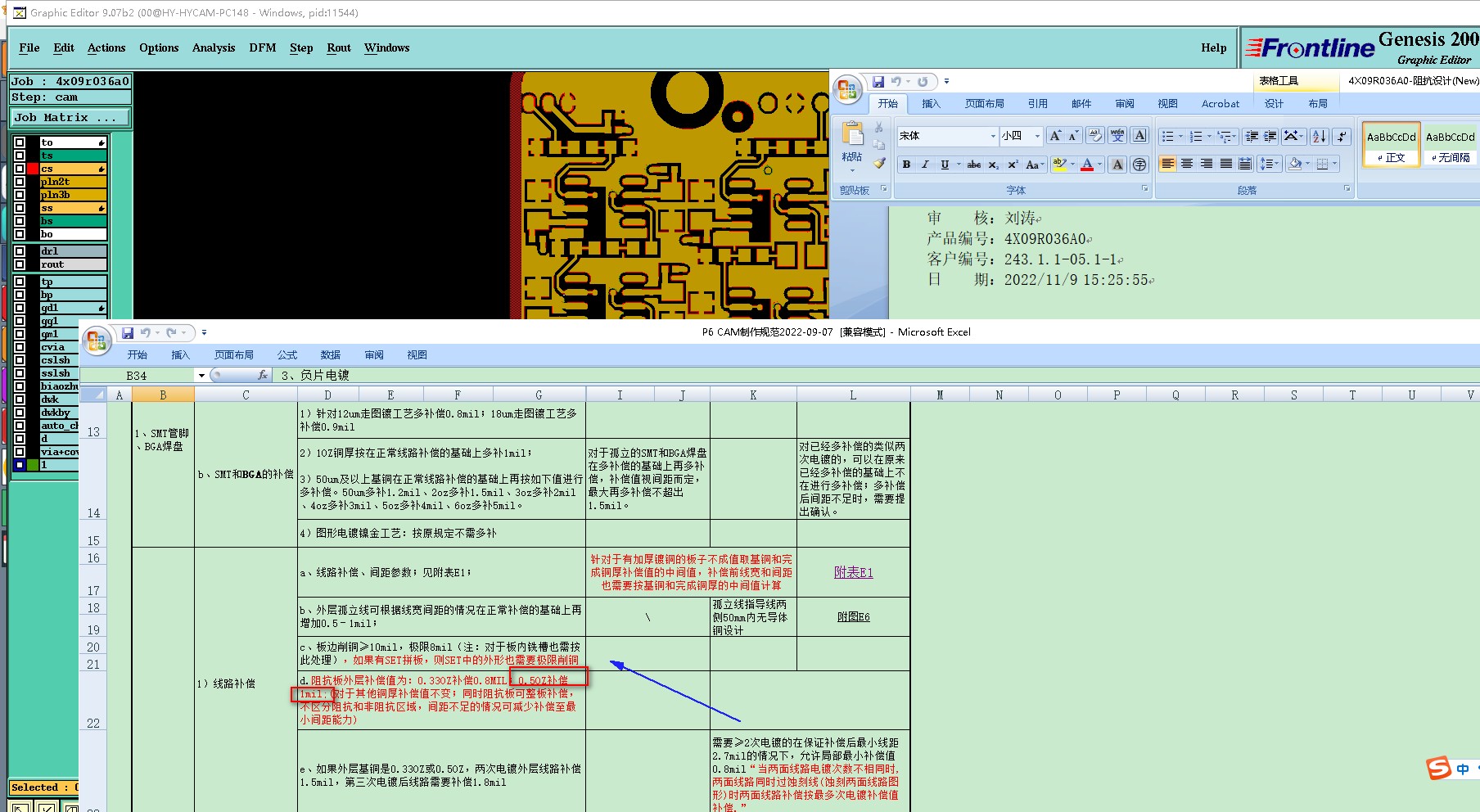
Task: Click the Phonetic Guide (wén) icon
Action: click(x=1117, y=136)
